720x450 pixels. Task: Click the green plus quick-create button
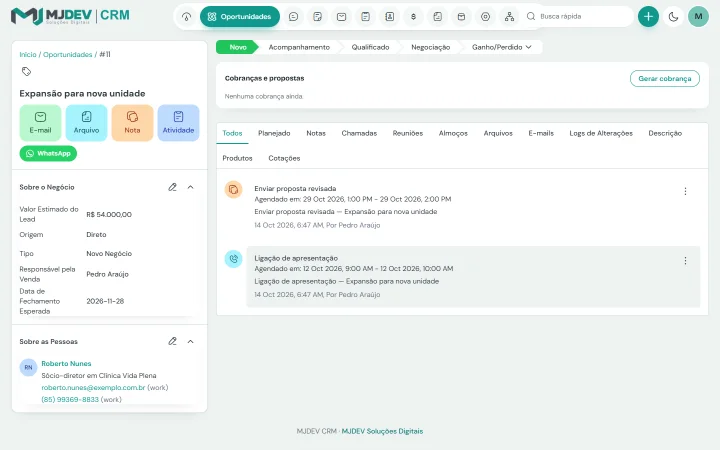(x=648, y=17)
